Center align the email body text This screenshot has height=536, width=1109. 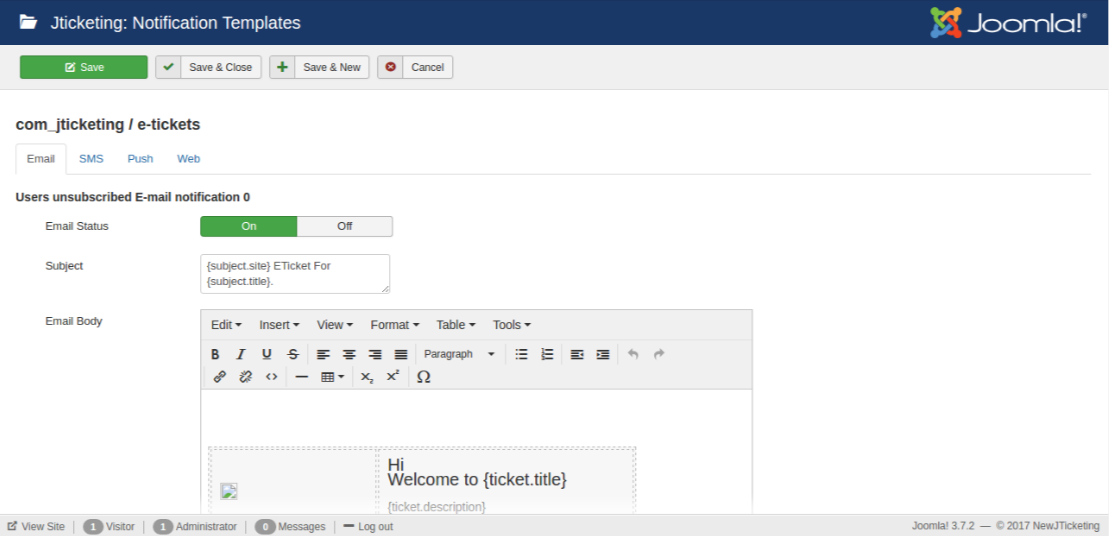pos(349,354)
